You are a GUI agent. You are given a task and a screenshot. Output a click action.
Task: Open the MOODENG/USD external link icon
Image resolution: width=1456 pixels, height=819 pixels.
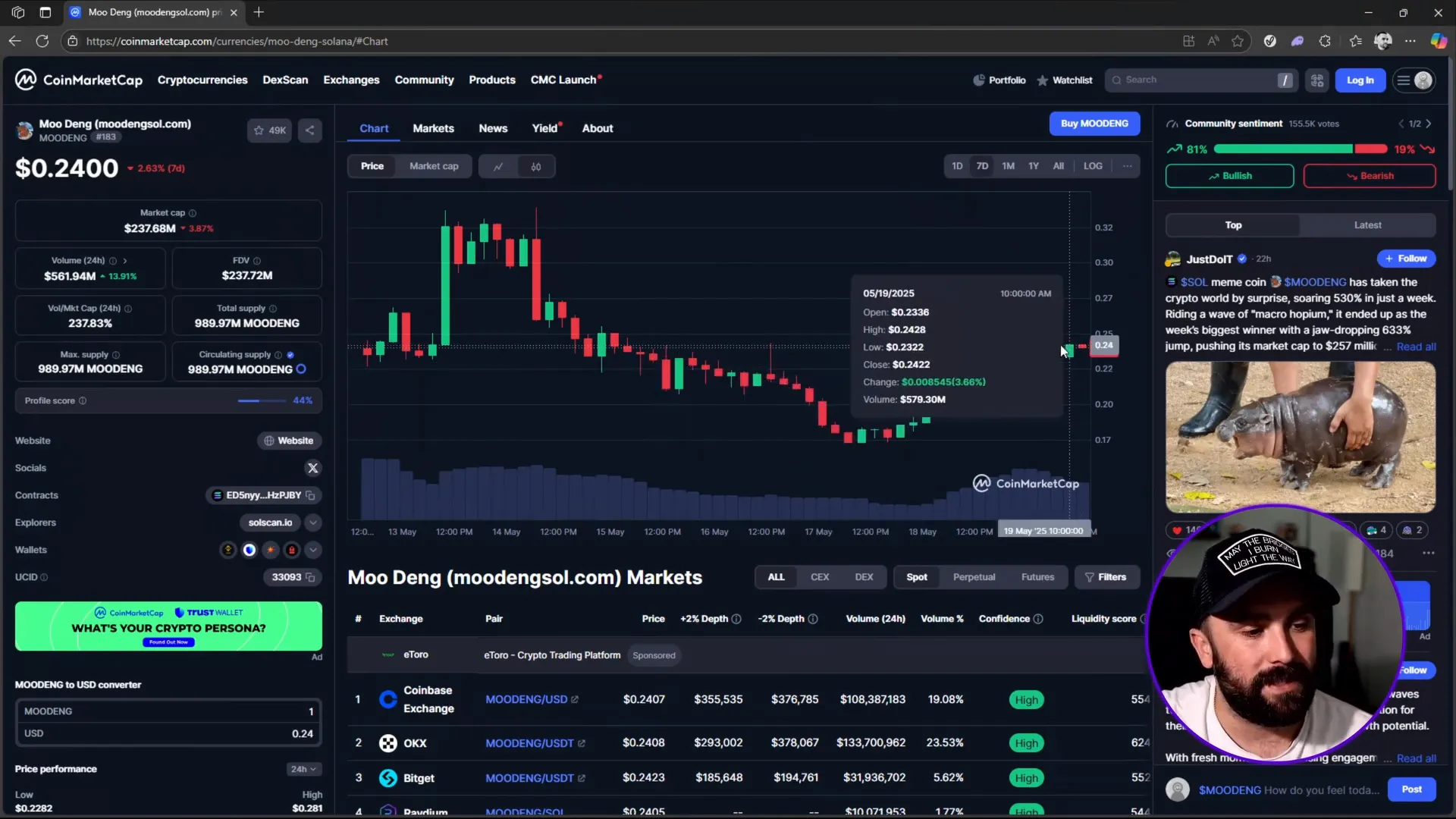click(575, 699)
